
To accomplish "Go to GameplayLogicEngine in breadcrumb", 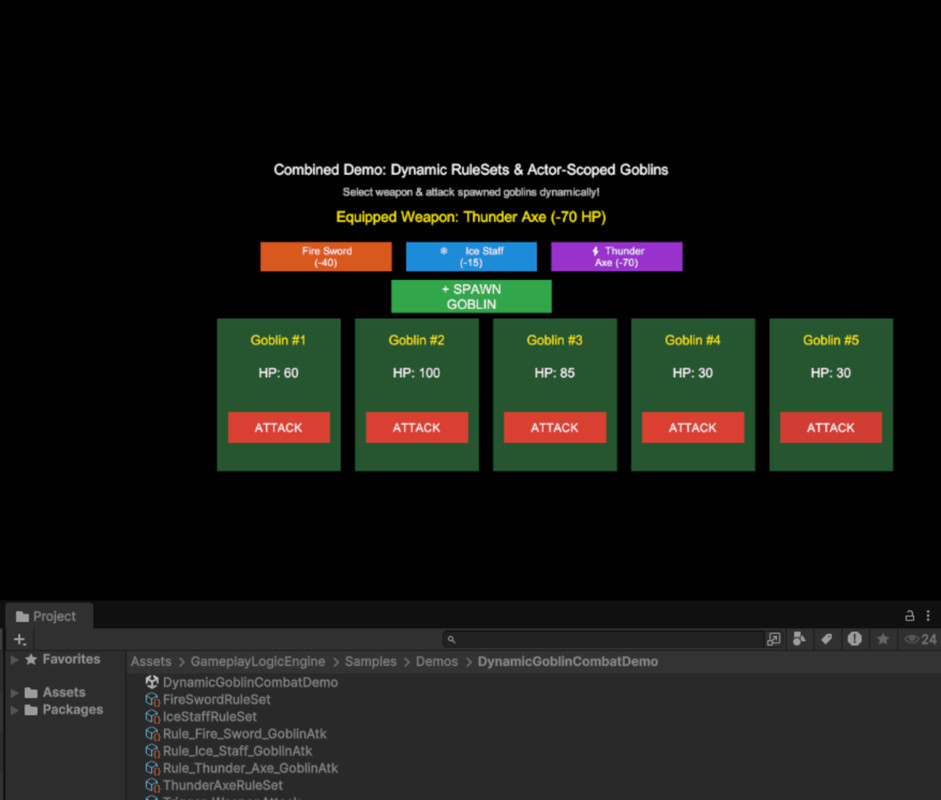I will click(x=258, y=661).
